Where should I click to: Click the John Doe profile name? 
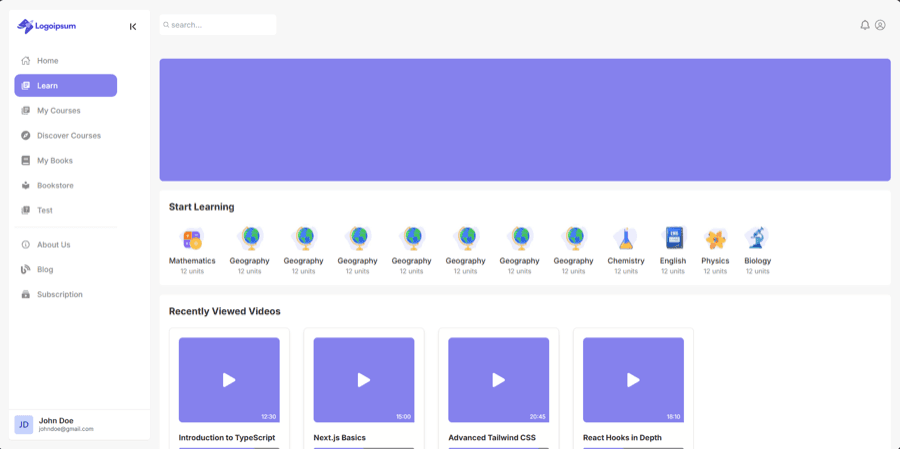click(x=56, y=421)
